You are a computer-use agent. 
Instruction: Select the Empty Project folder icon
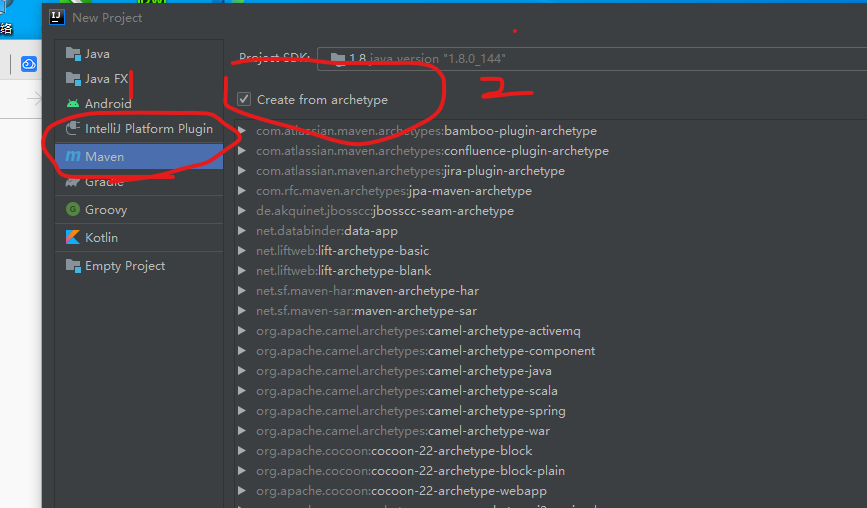73,265
